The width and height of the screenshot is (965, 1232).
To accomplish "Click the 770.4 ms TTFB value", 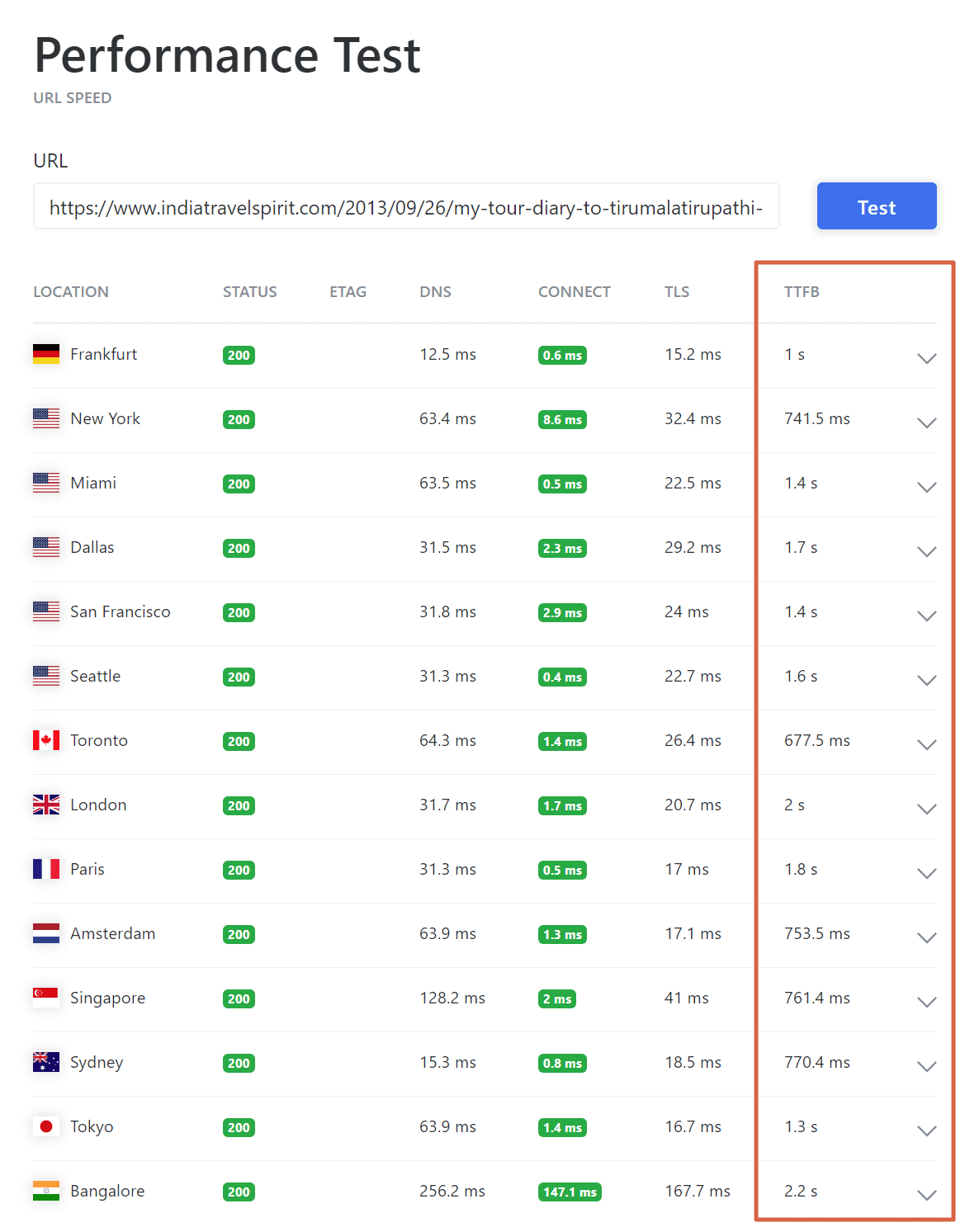I will click(817, 1062).
